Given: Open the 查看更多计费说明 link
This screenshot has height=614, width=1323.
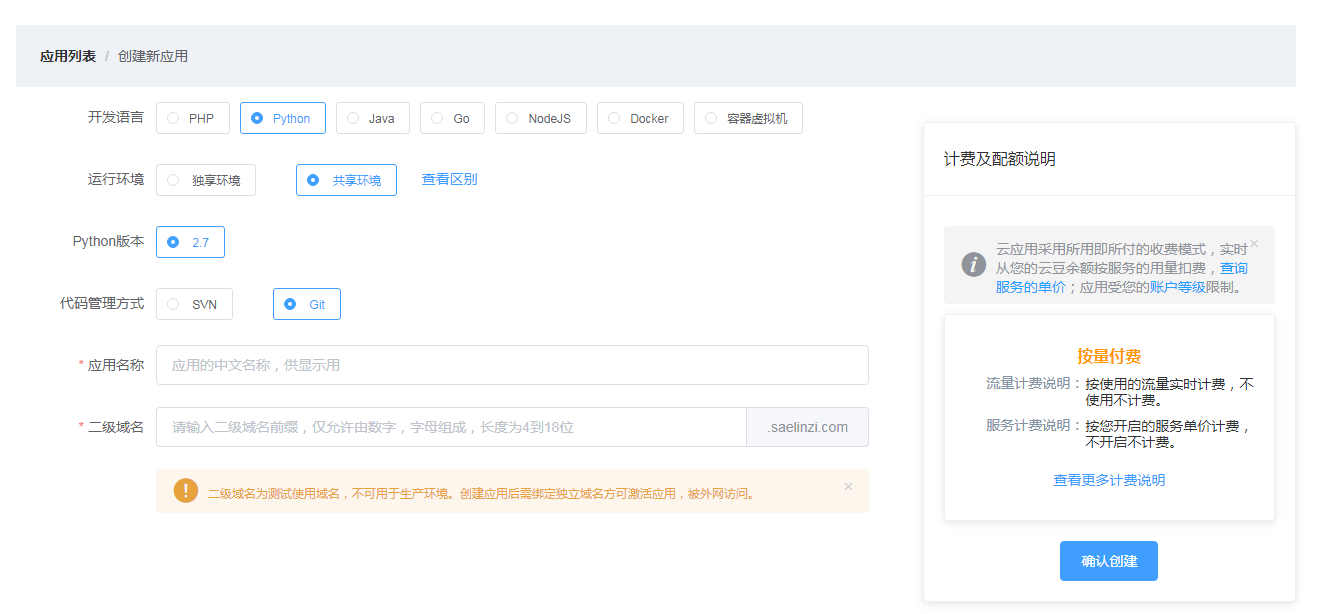Looking at the screenshot, I should coord(1109,480).
